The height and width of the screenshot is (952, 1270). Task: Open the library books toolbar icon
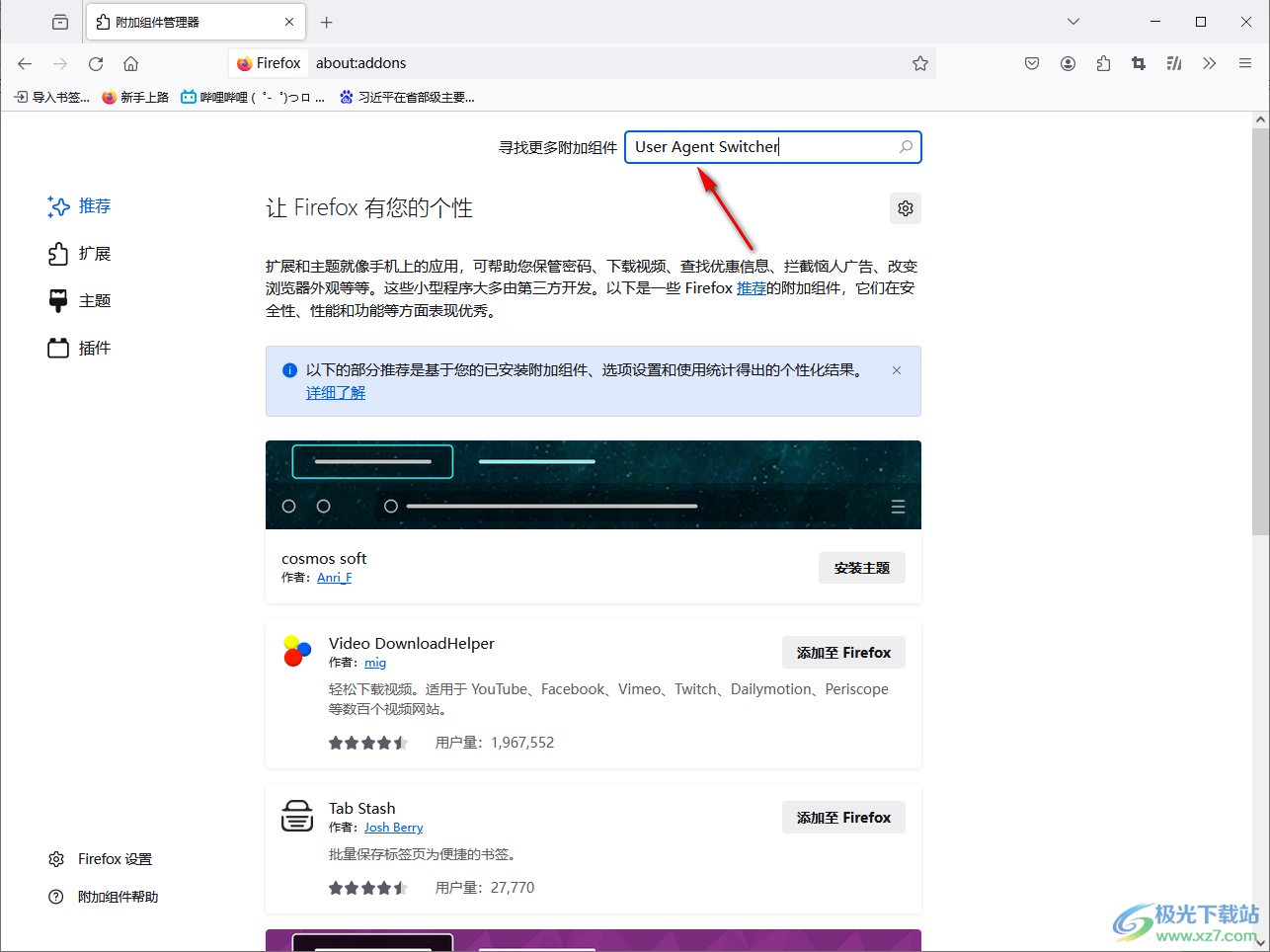click(1174, 63)
